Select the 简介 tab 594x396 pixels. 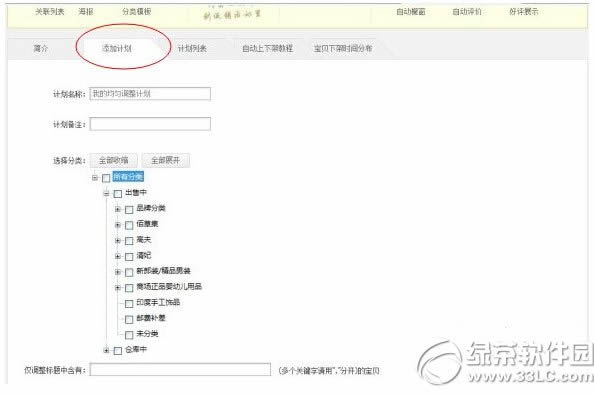[x=41, y=48]
